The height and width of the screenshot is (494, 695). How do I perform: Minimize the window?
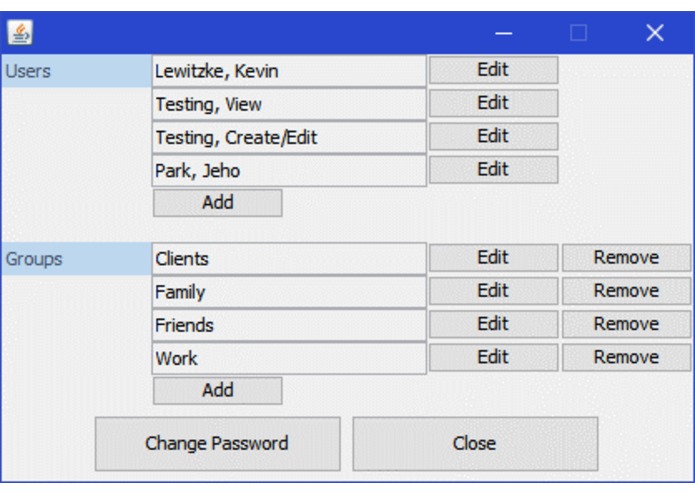[504, 33]
